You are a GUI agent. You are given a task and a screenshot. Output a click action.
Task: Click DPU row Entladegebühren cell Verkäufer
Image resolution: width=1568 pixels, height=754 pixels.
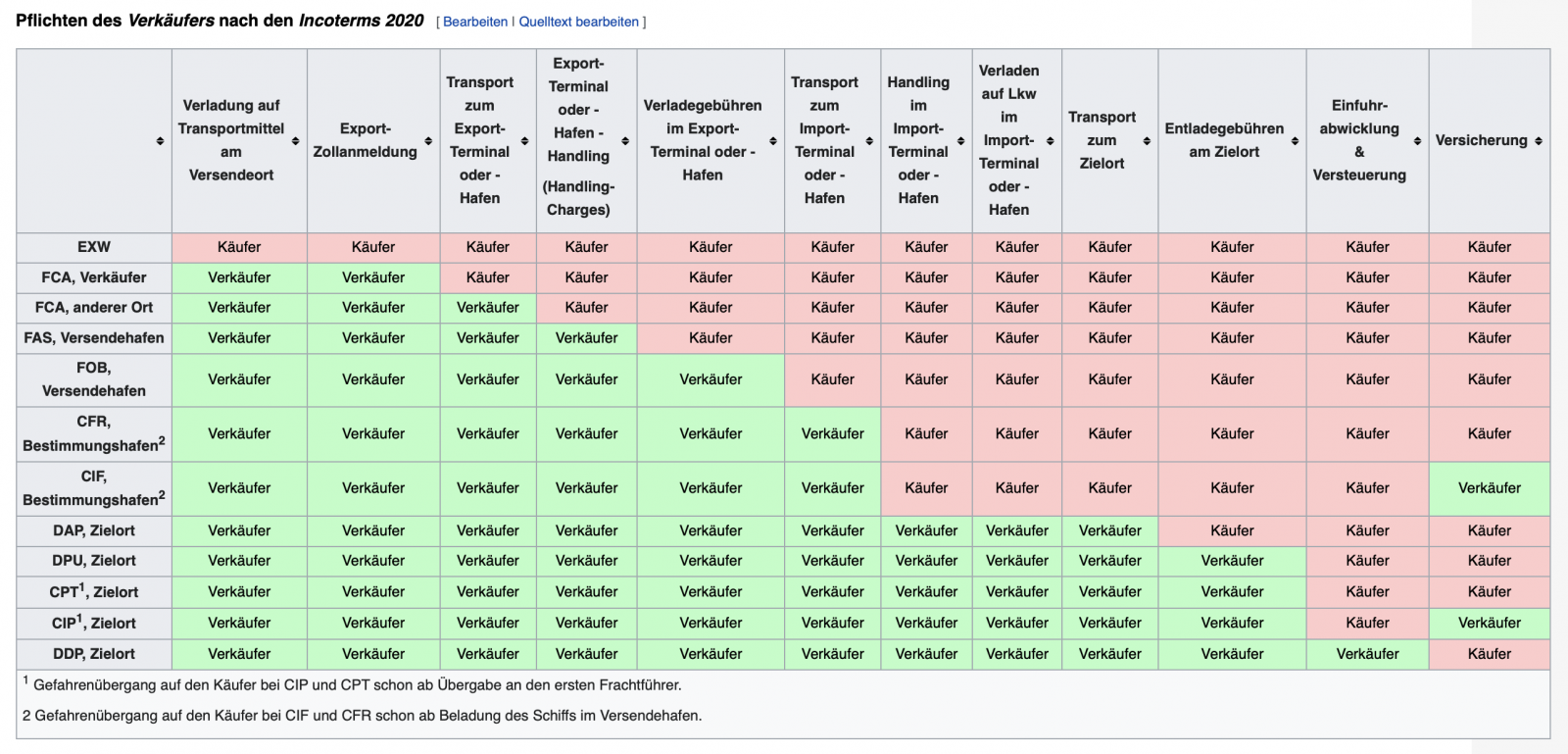coord(1232,561)
